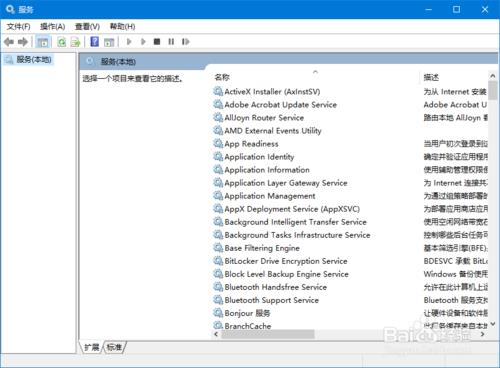Click the Back arrow toolbar icon
The image size is (500, 368).
(9, 42)
